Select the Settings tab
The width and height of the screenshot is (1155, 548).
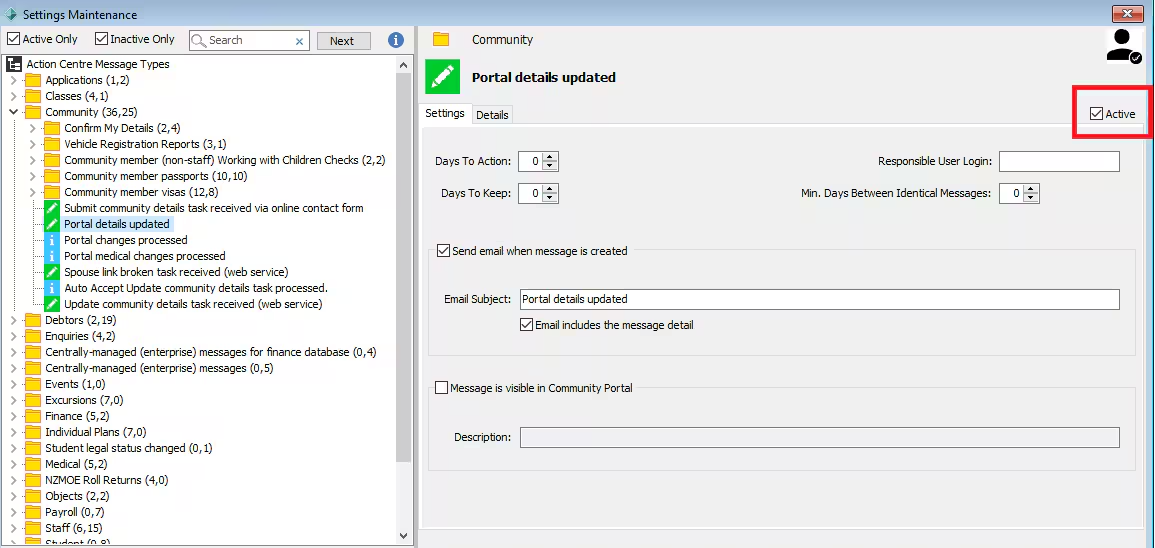pyautogui.click(x=445, y=113)
